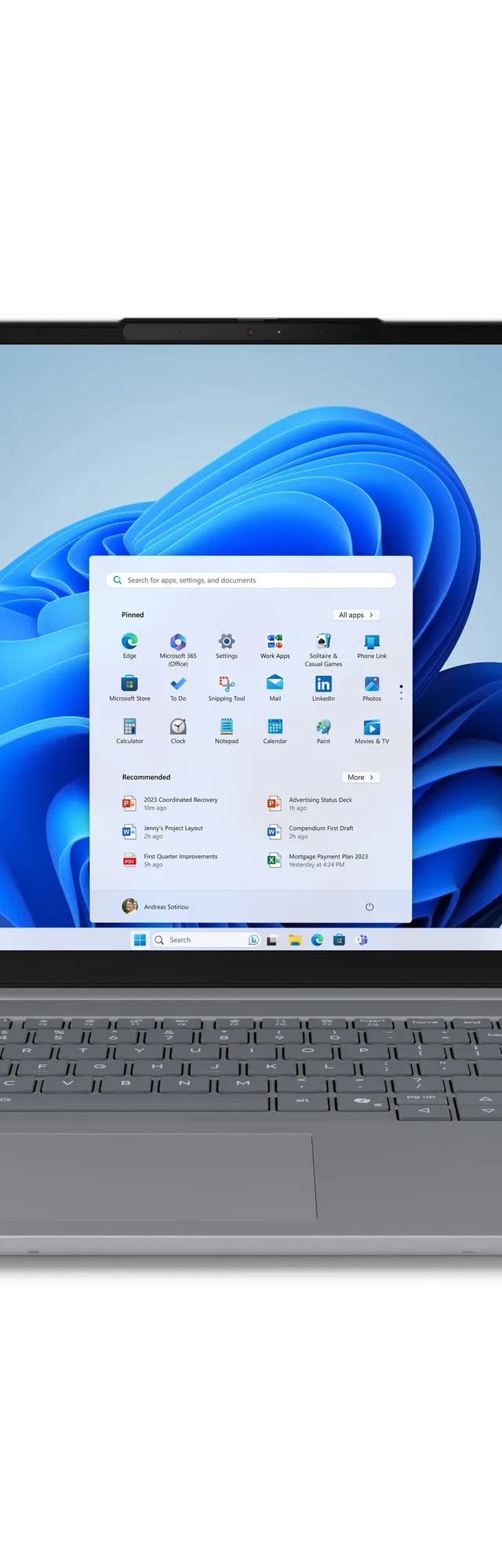The width and height of the screenshot is (502, 1568).
Task: Click the taskbar Search box
Action: coord(206,940)
